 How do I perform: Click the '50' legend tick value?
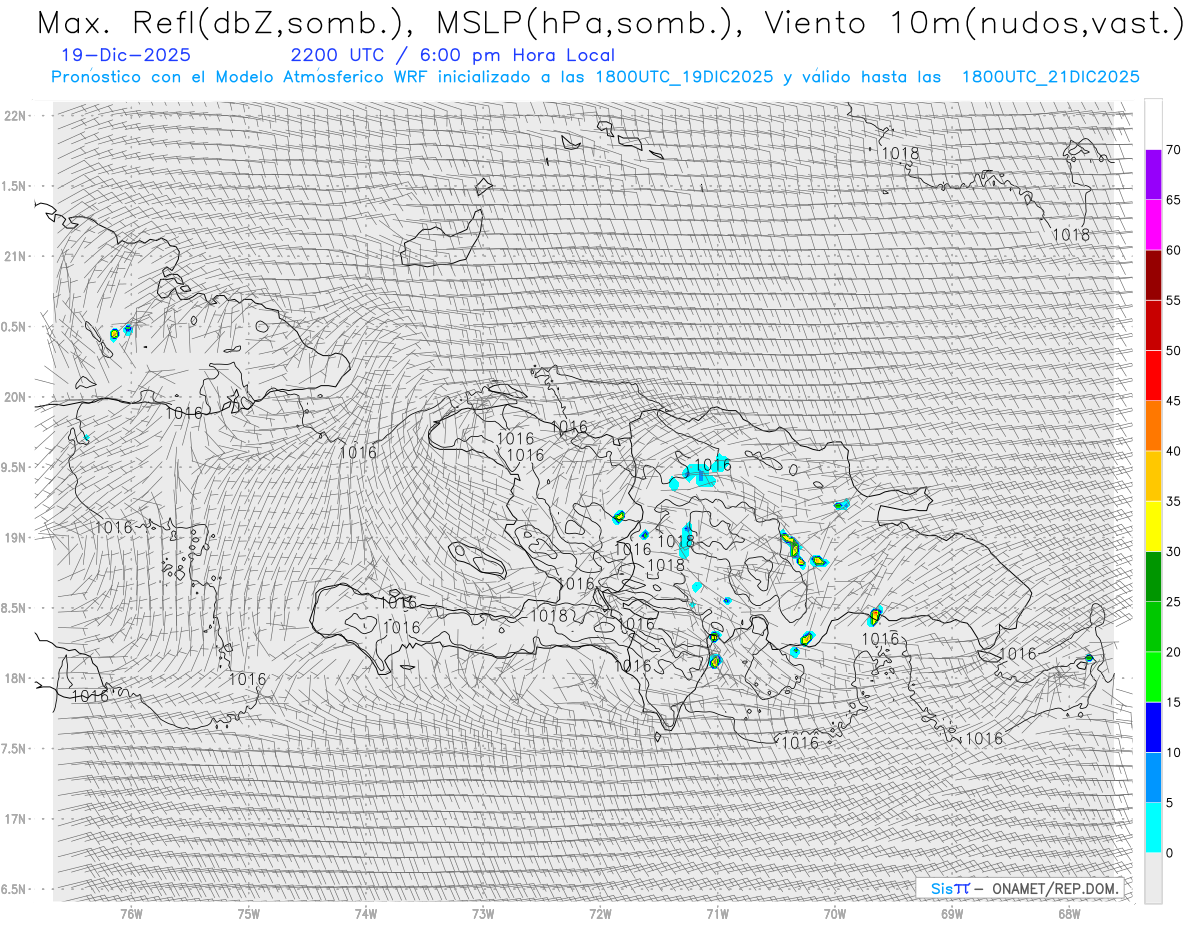[1174, 351]
